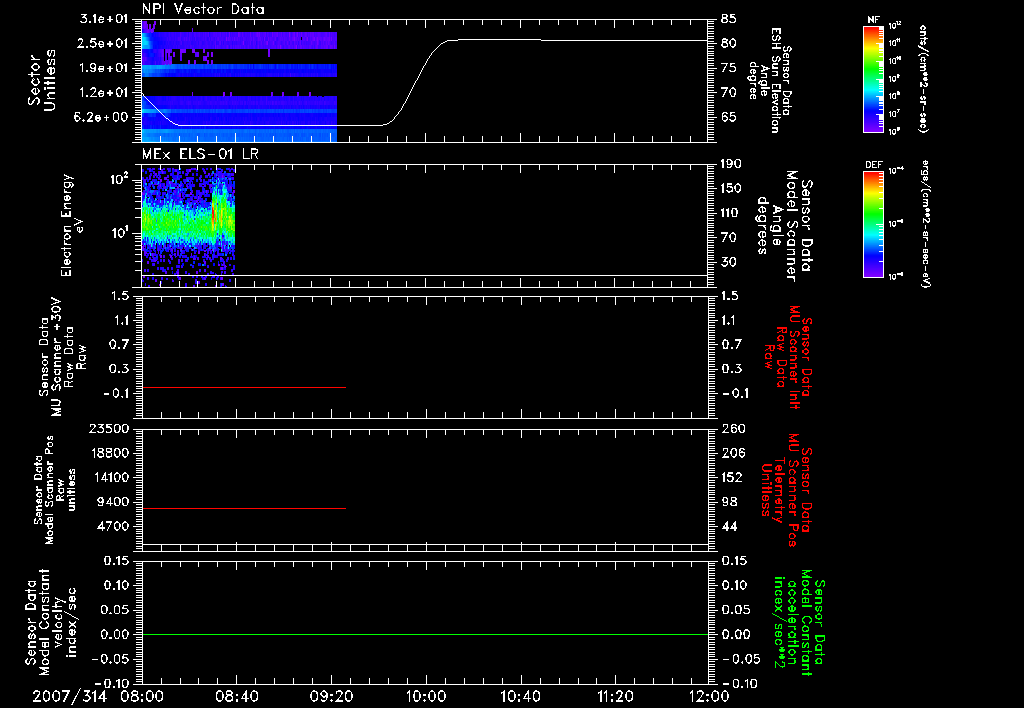Click the 44 telemetry tick label
The width and height of the screenshot is (1024, 708).
729,526
